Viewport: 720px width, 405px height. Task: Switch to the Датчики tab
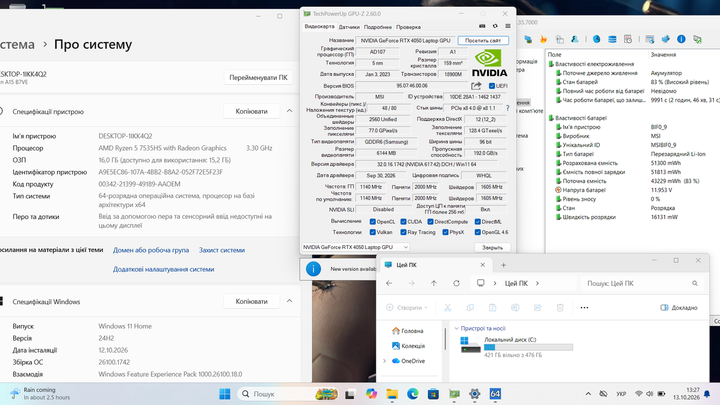coord(349,27)
